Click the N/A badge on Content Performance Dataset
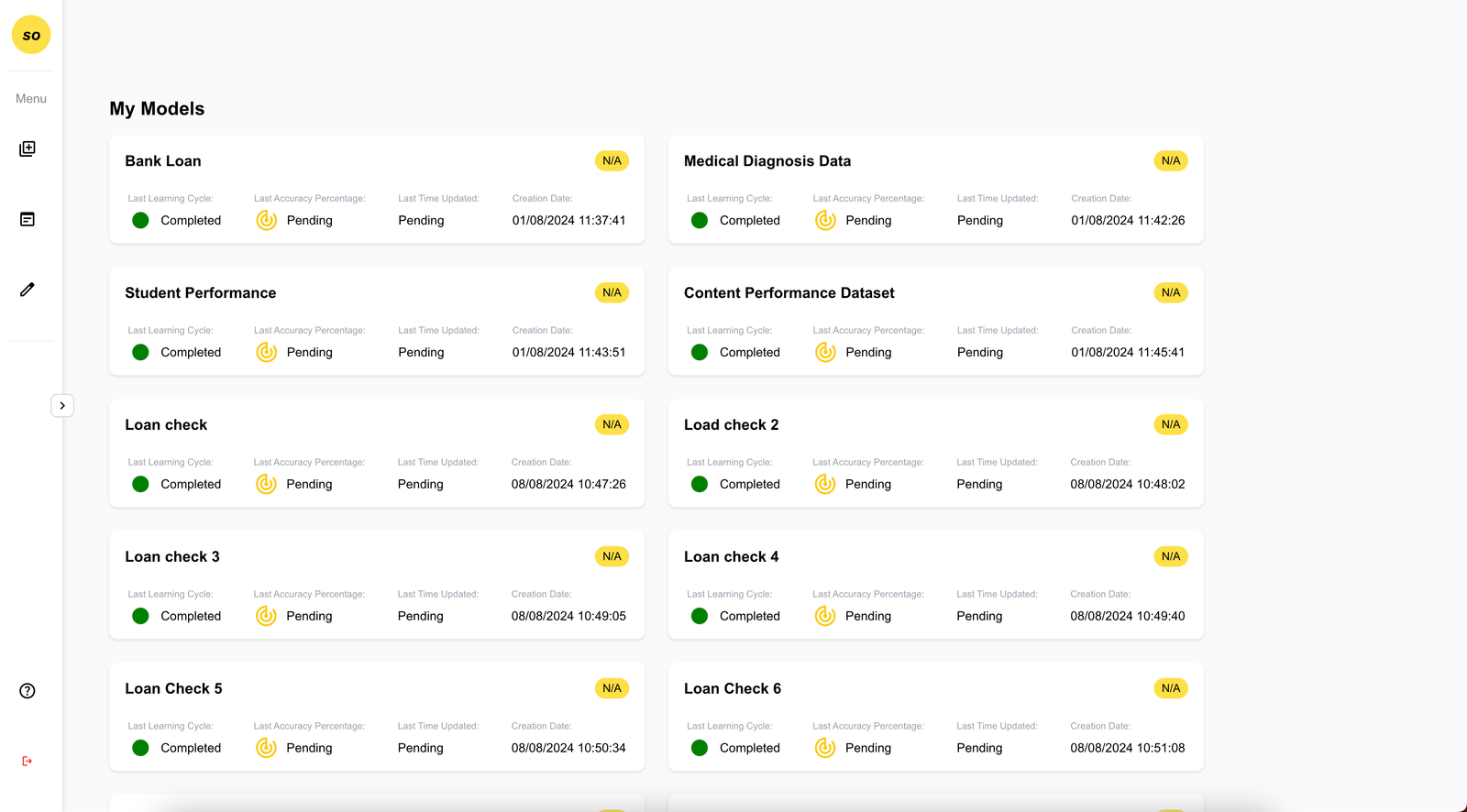This screenshot has height=812, width=1467. click(1171, 293)
